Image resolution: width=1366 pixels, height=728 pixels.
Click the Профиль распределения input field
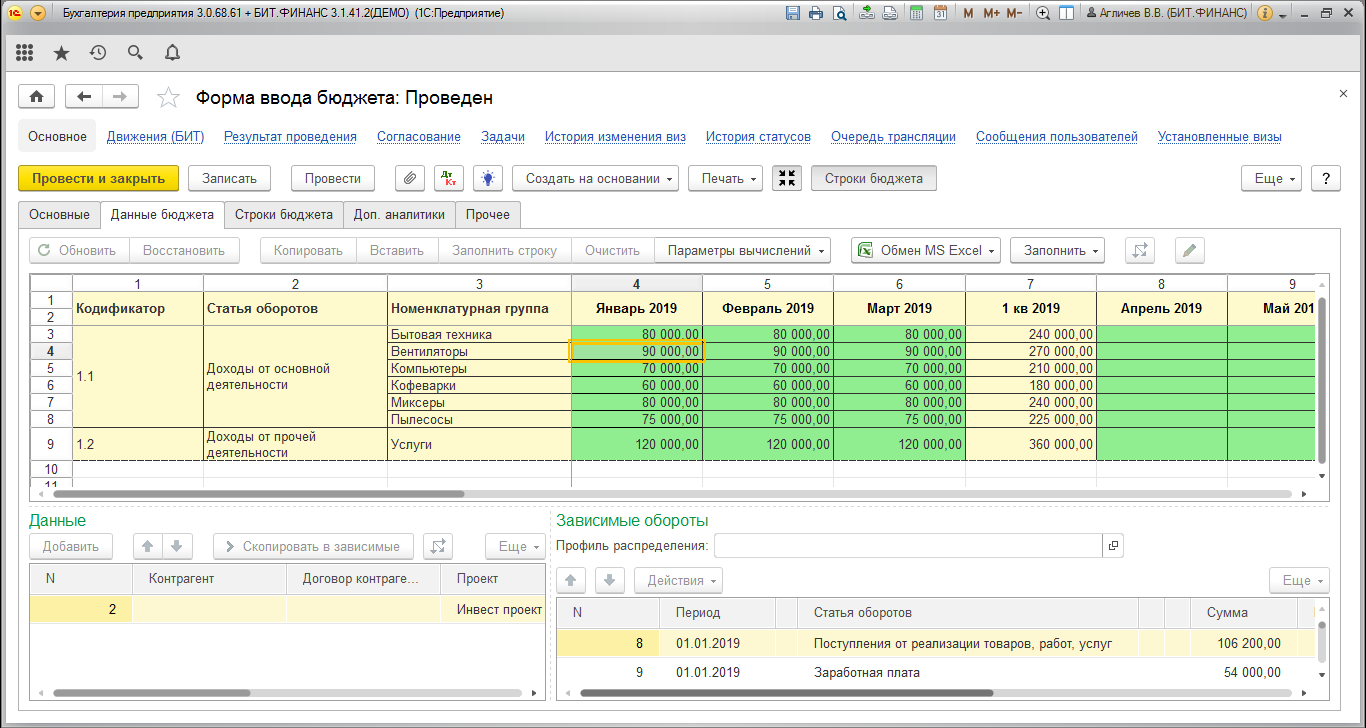(907, 545)
